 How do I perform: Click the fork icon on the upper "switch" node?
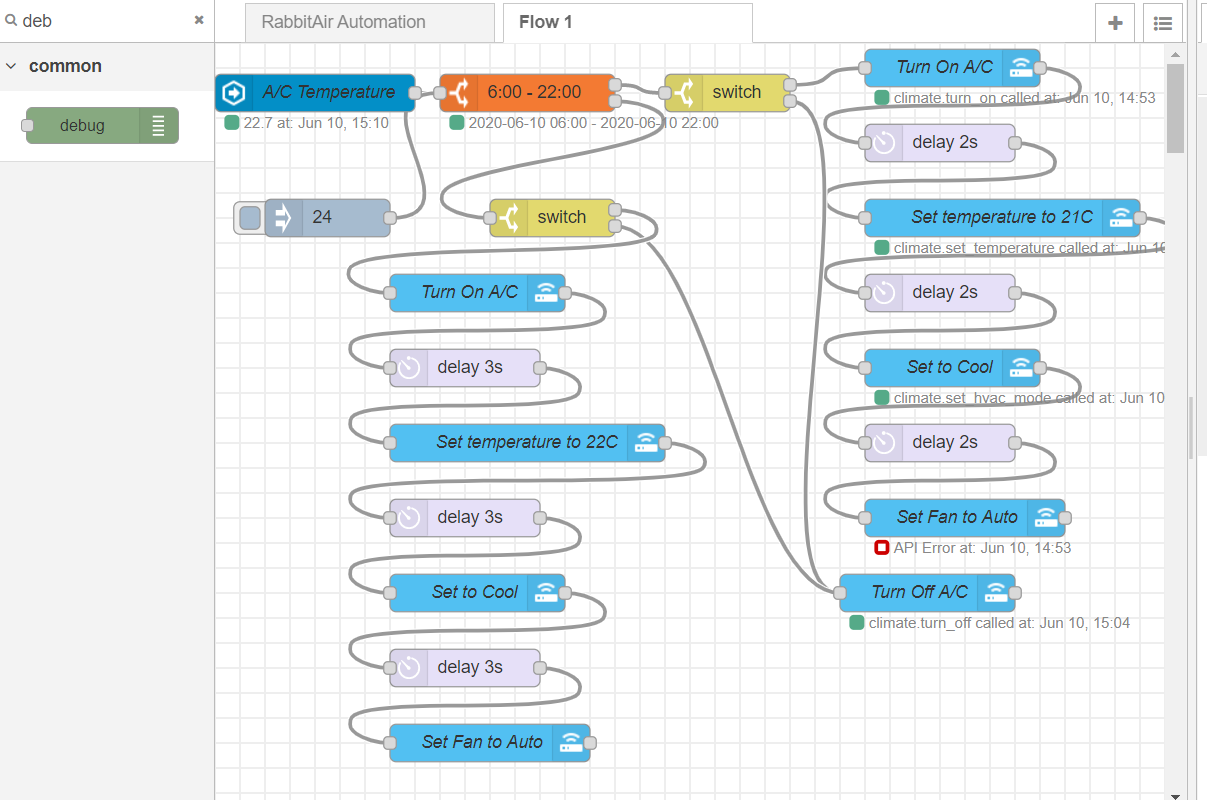(684, 92)
